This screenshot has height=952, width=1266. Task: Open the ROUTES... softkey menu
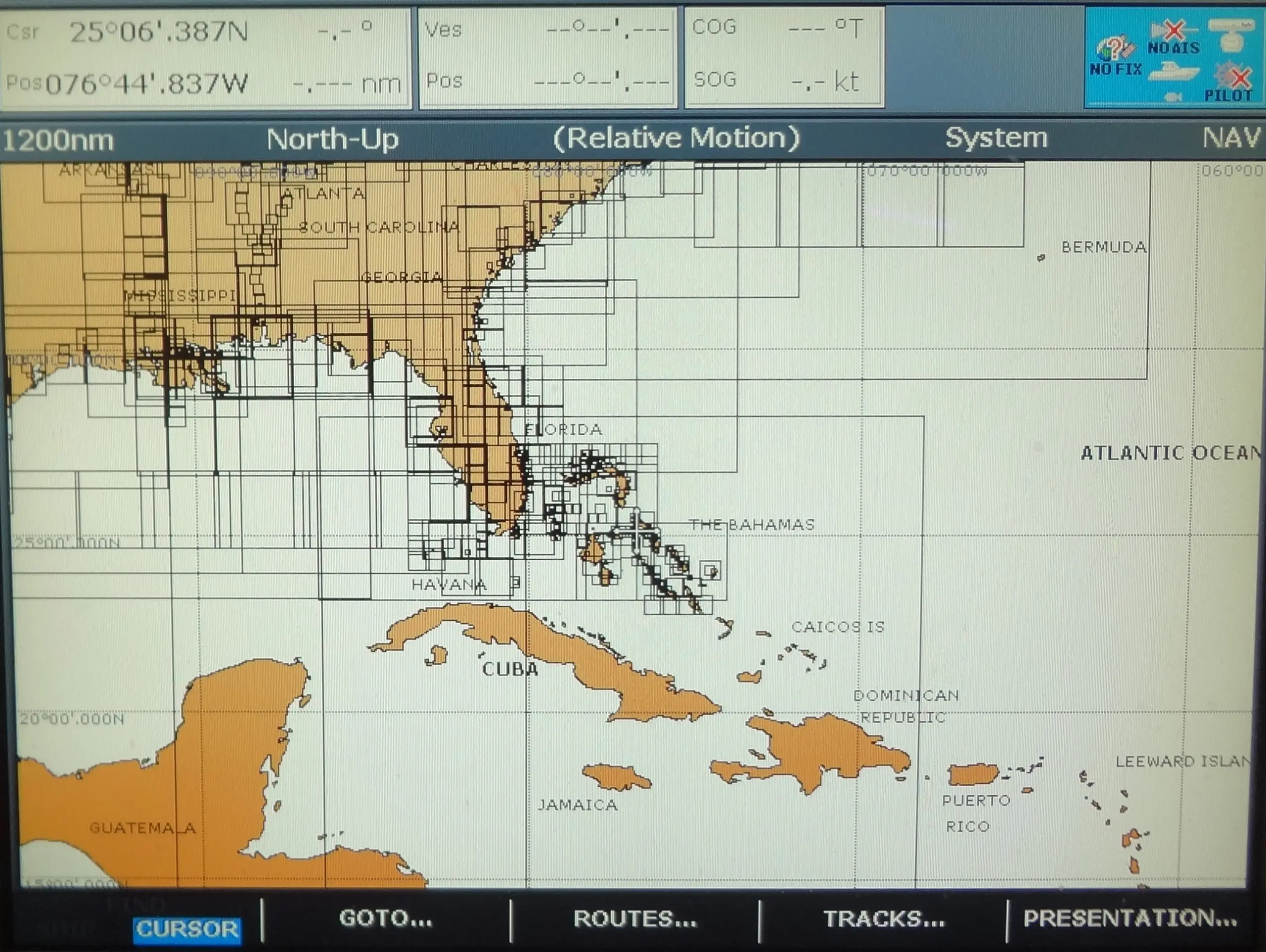(634, 918)
